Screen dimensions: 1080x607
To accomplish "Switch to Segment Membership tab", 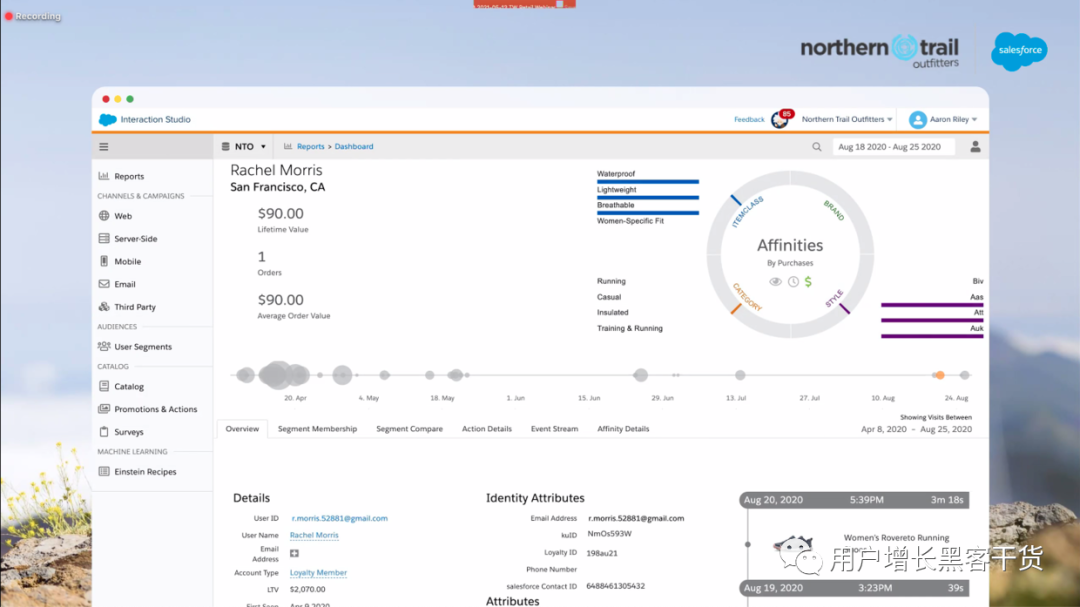I will click(x=318, y=429).
